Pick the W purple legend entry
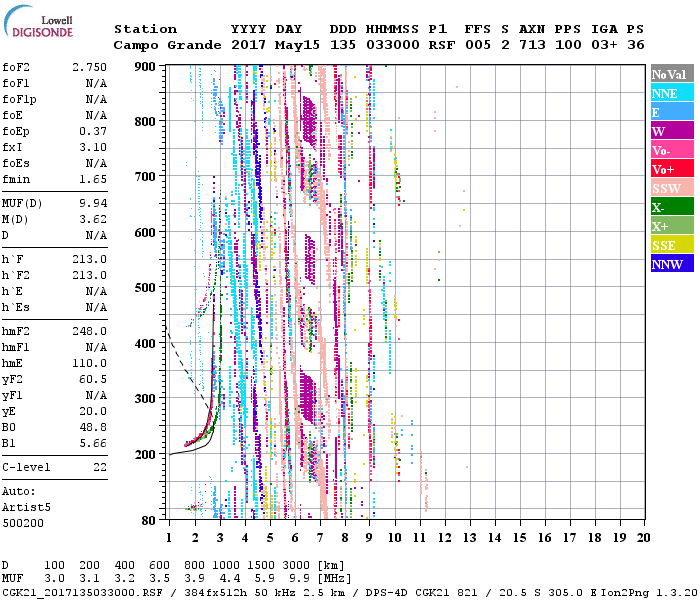 [671, 131]
